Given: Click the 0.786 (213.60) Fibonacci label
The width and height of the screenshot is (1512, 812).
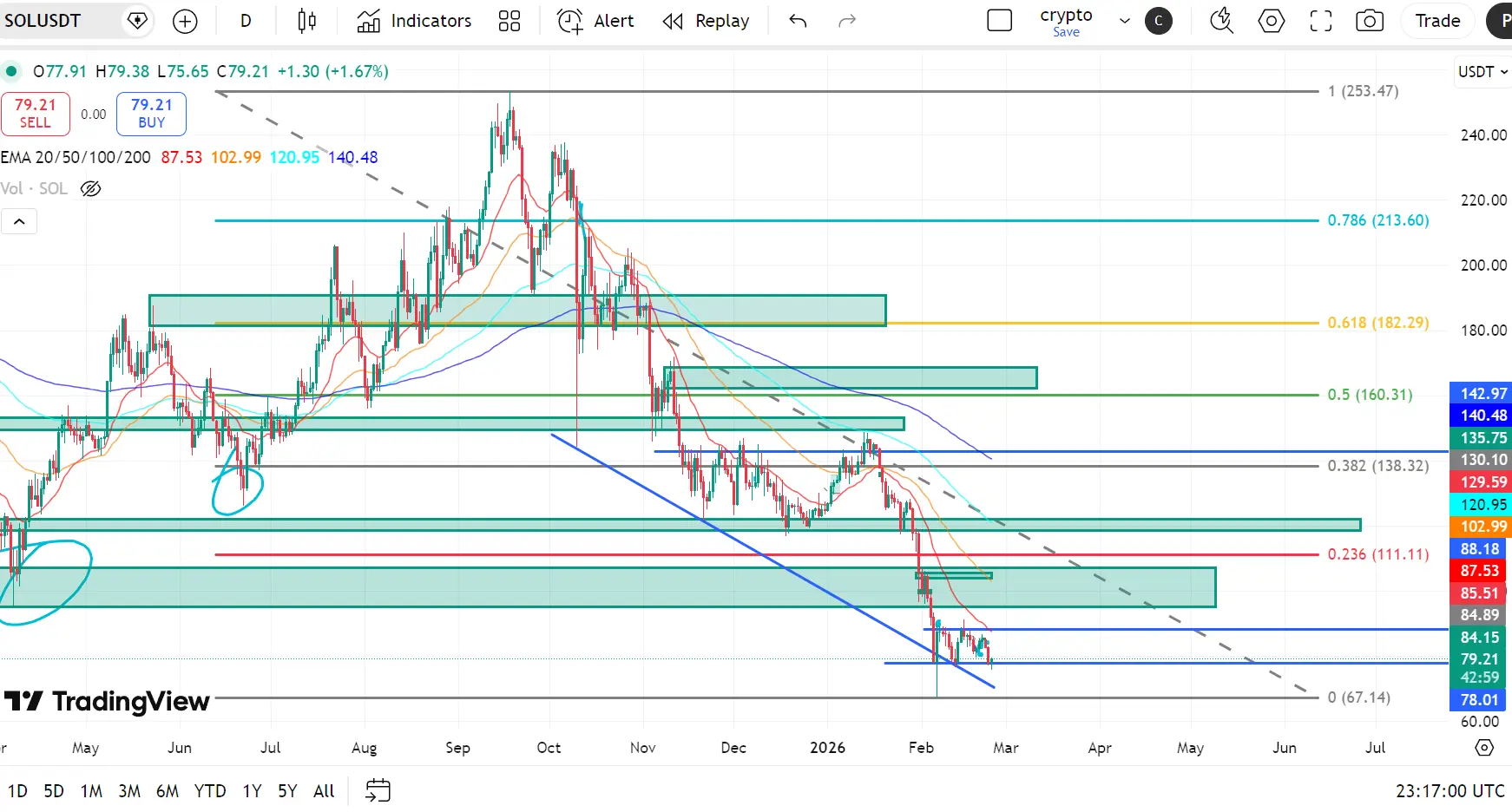Looking at the screenshot, I should [x=1378, y=220].
